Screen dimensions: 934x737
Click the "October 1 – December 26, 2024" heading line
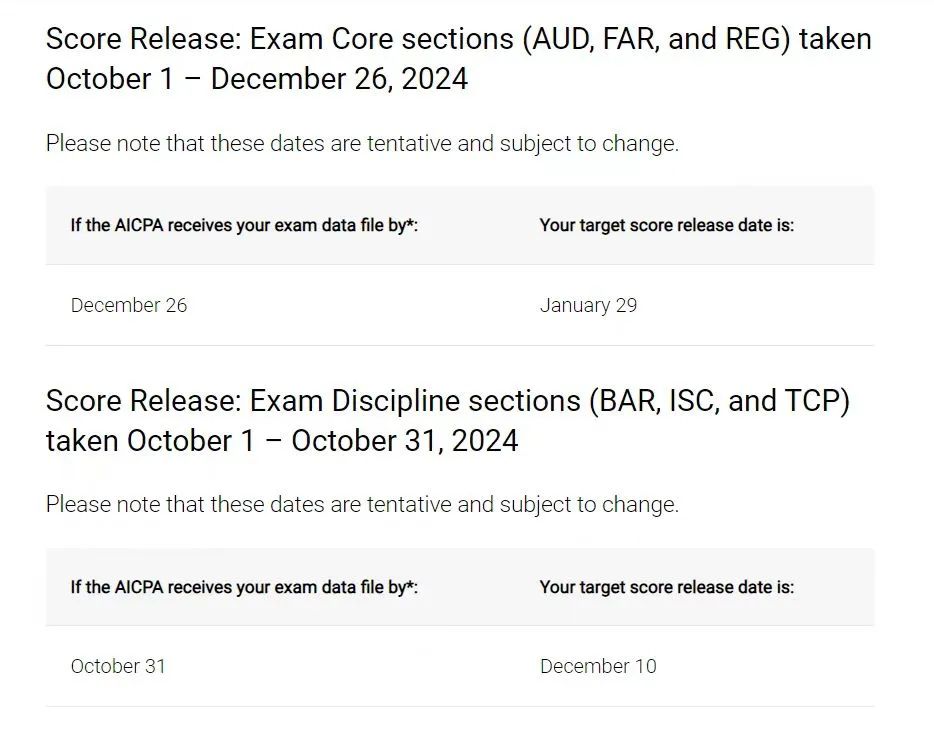[257, 80]
